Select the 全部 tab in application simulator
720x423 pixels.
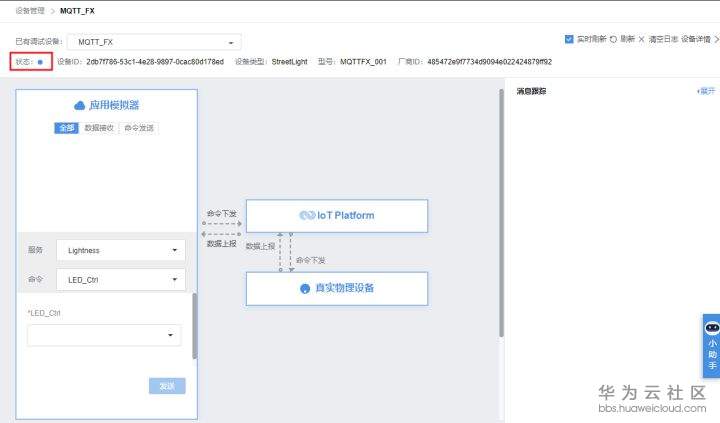pos(67,128)
